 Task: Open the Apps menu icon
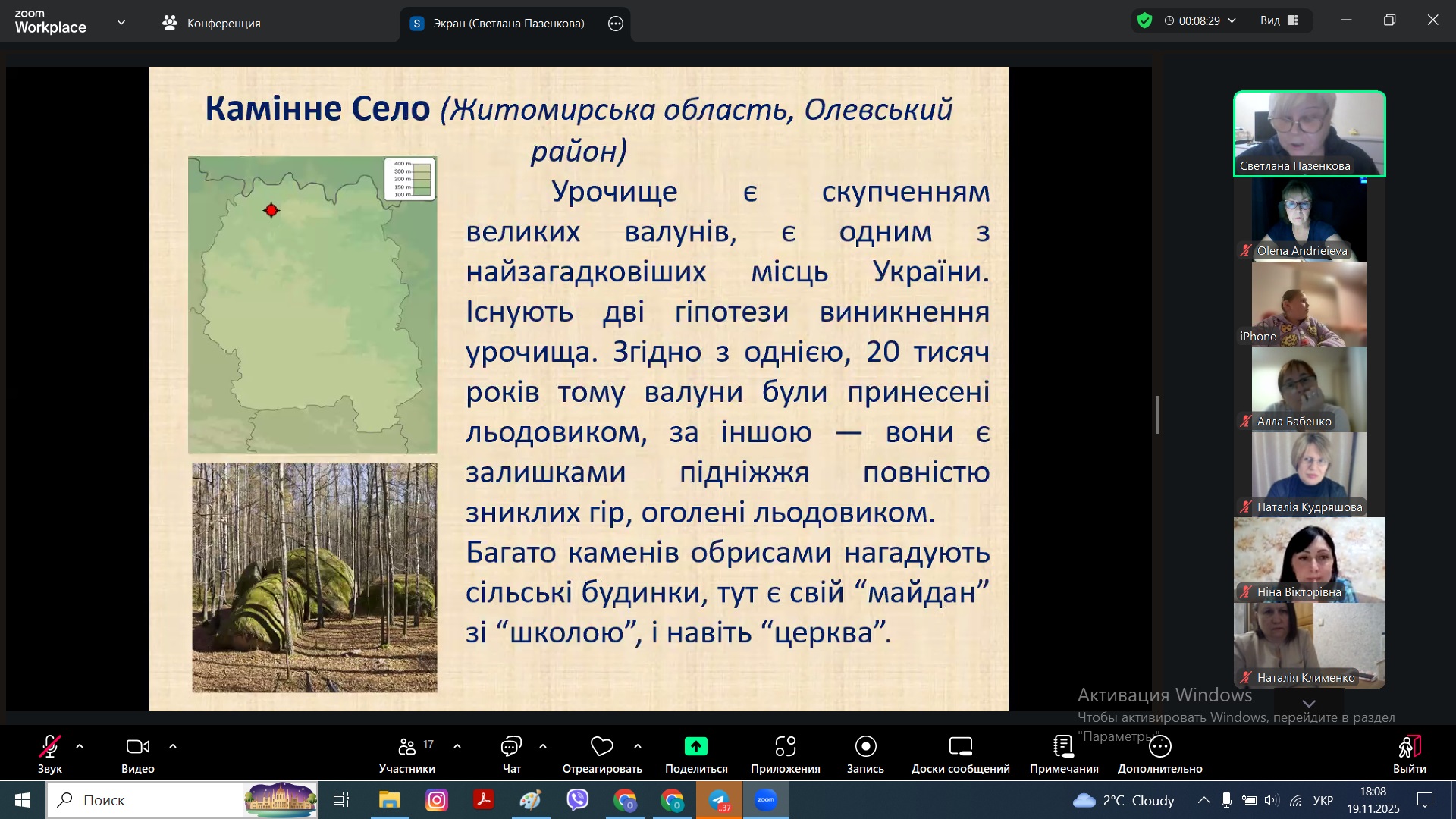(x=785, y=747)
